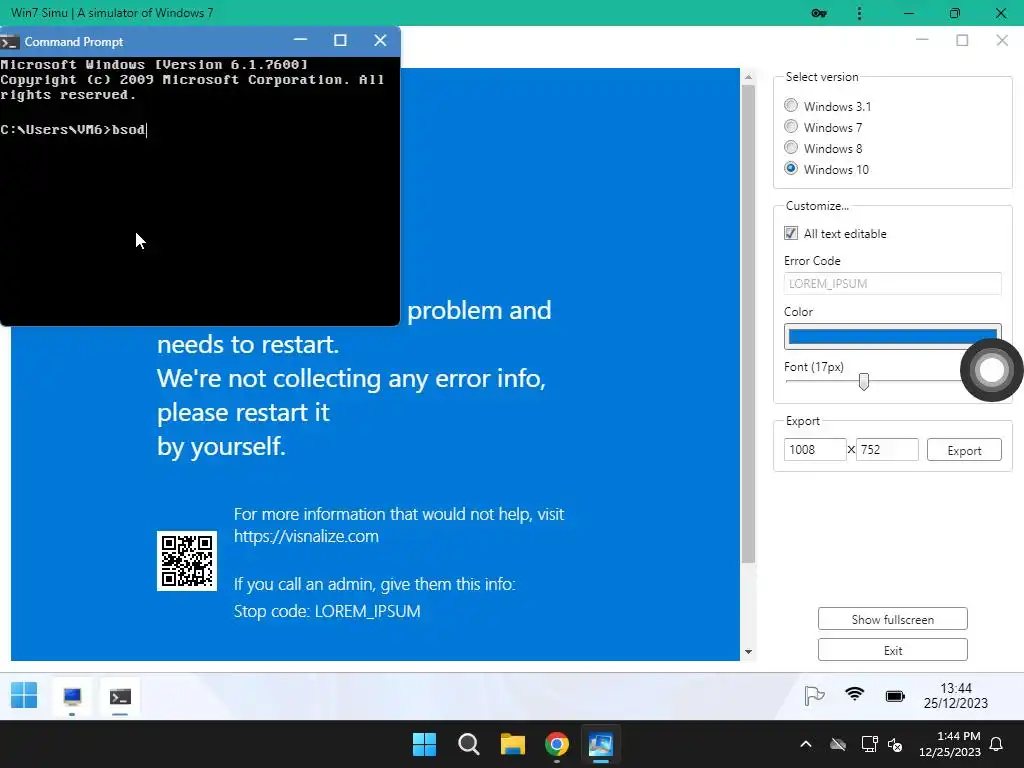Click the Error Code input field
The height and width of the screenshot is (768, 1024).
892,283
